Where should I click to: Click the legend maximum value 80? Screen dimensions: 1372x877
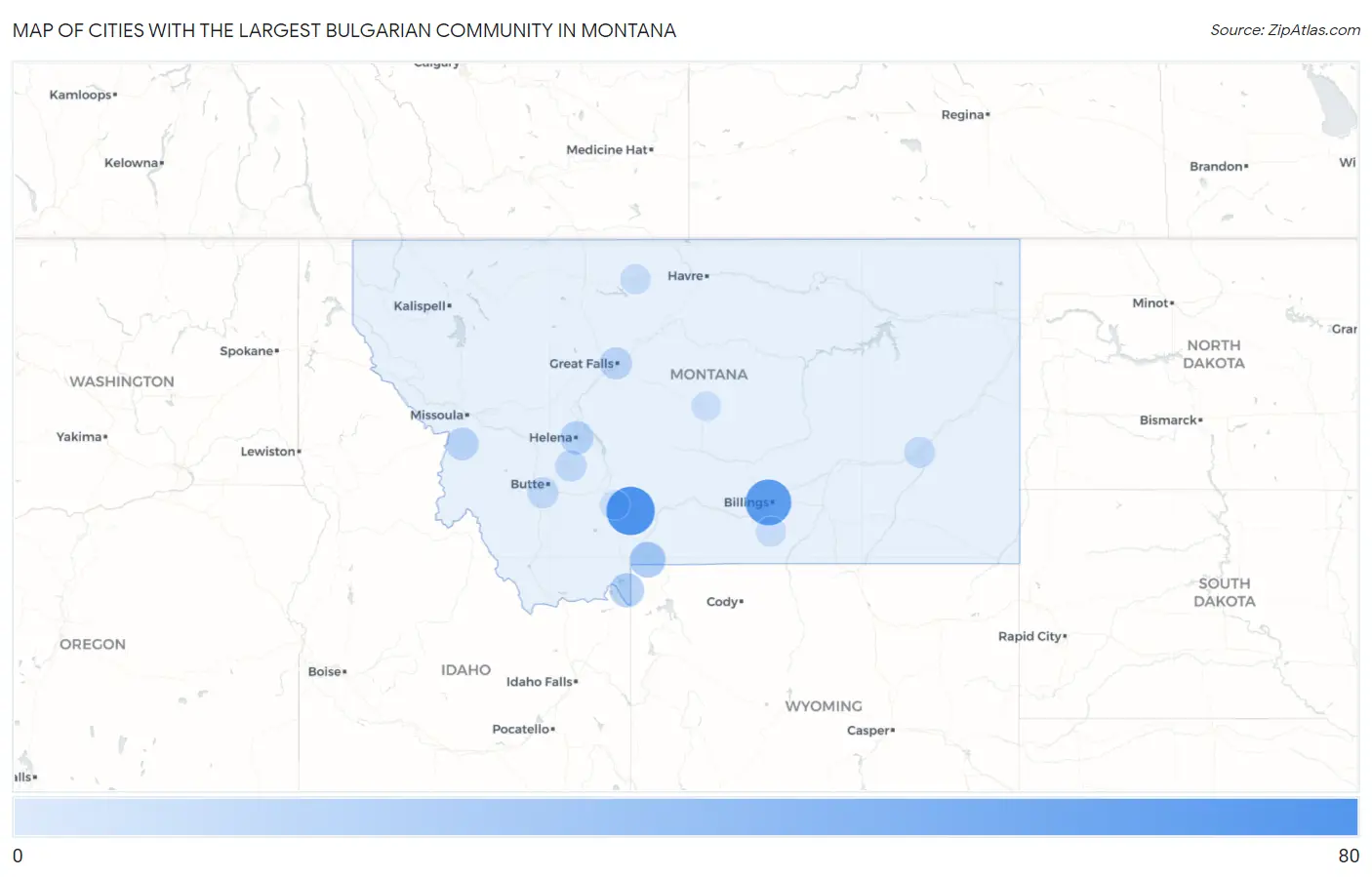[1349, 856]
